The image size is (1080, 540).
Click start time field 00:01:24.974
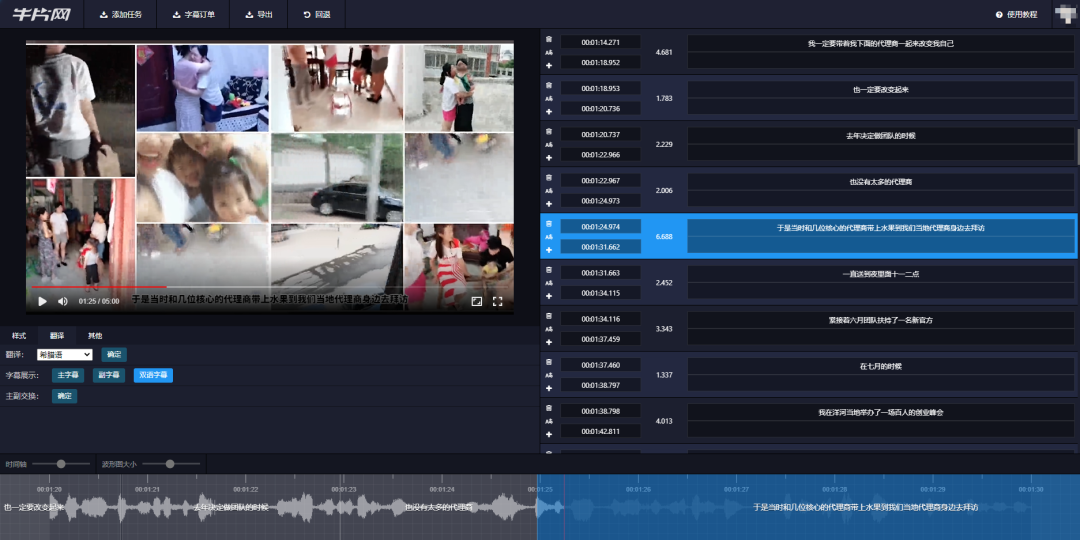pos(601,227)
